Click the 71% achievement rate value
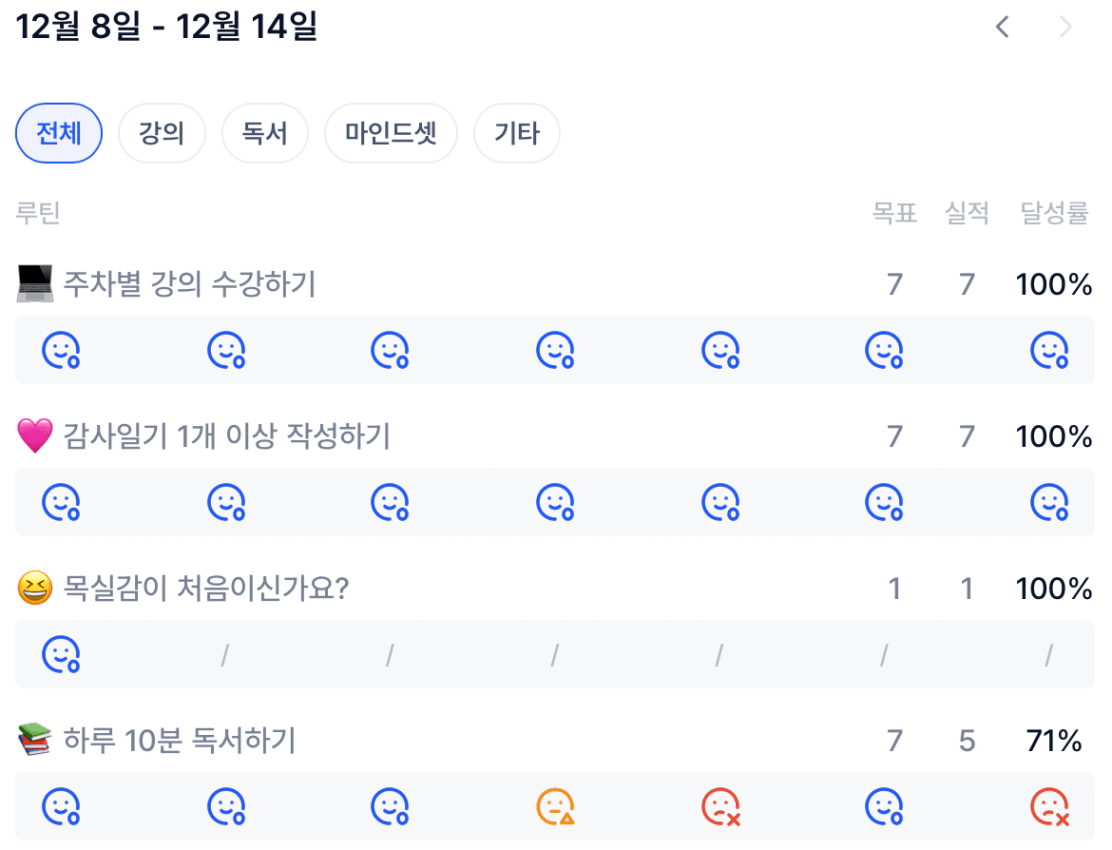The width and height of the screenshot is (1112, 850). pyautogui.click(x=1054, y=741)
